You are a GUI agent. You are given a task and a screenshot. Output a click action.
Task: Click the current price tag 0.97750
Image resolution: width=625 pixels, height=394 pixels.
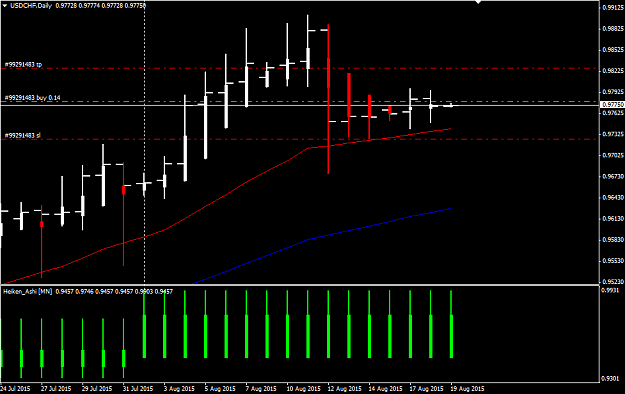pyautogui.click(x=613, y=104)
